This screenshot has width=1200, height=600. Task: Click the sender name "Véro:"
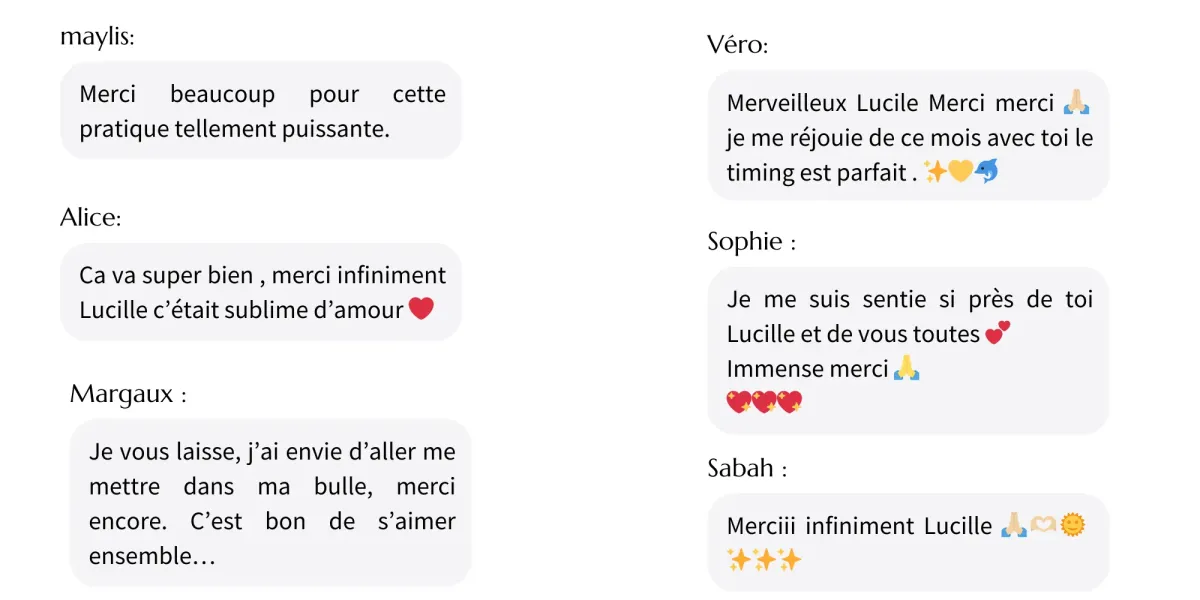[738, 46]
